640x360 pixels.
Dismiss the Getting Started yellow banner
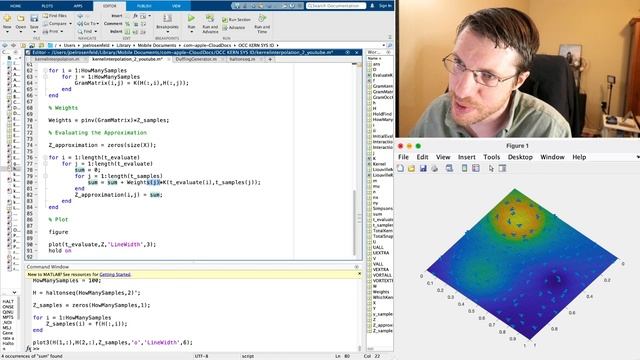359,274
